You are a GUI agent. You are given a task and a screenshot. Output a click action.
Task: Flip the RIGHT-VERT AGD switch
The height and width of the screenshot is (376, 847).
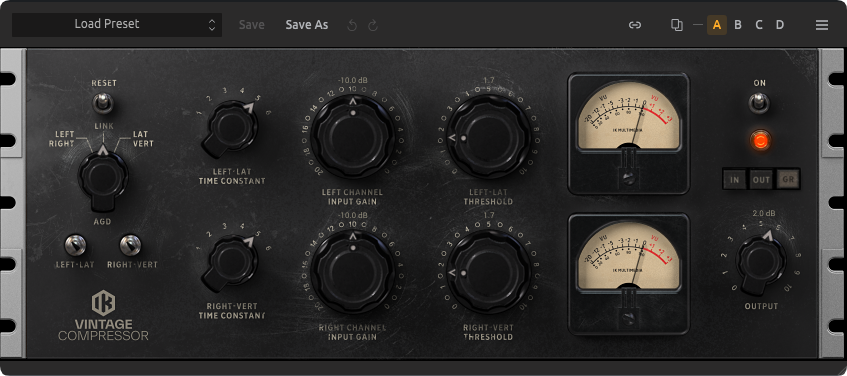[130, 245]
